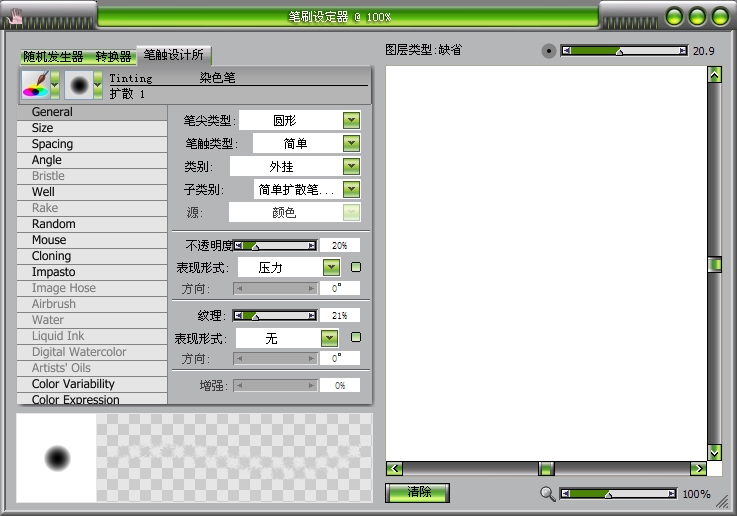The width and height of the screenshot is (737, 516).
Task: Click the 清除 clear button
Action: (417, 493)
